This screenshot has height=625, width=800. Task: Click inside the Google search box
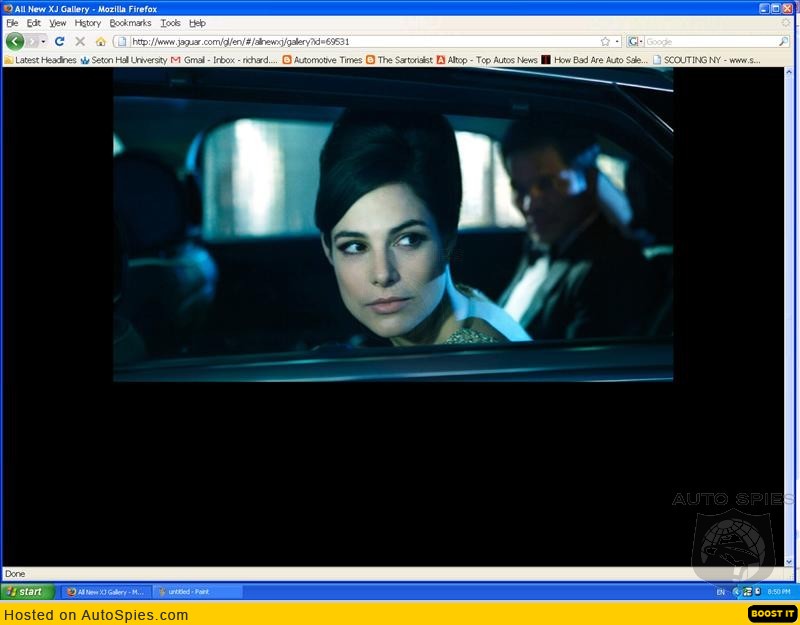(x=711, y=42)
